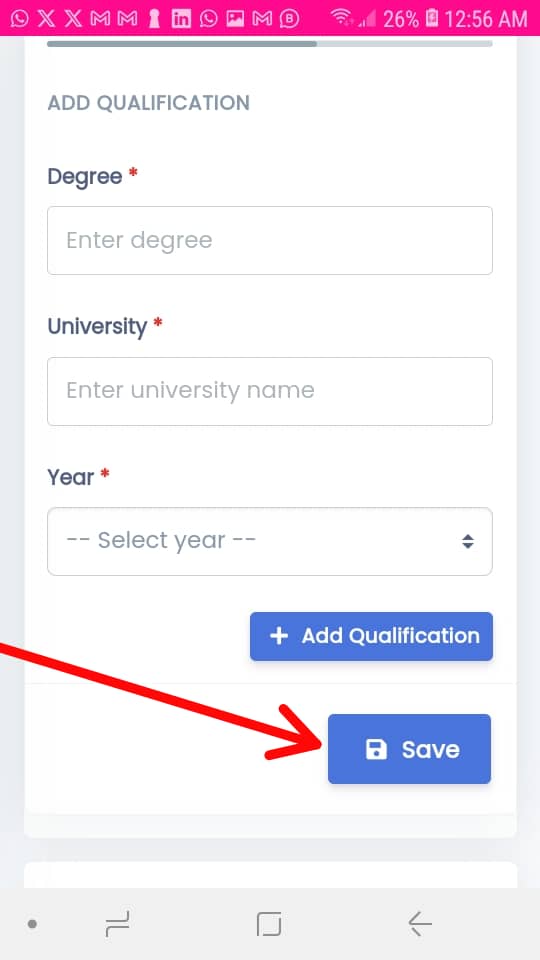
Task: Click the plus icon on Add Qualification
Action: click(279, 636)
